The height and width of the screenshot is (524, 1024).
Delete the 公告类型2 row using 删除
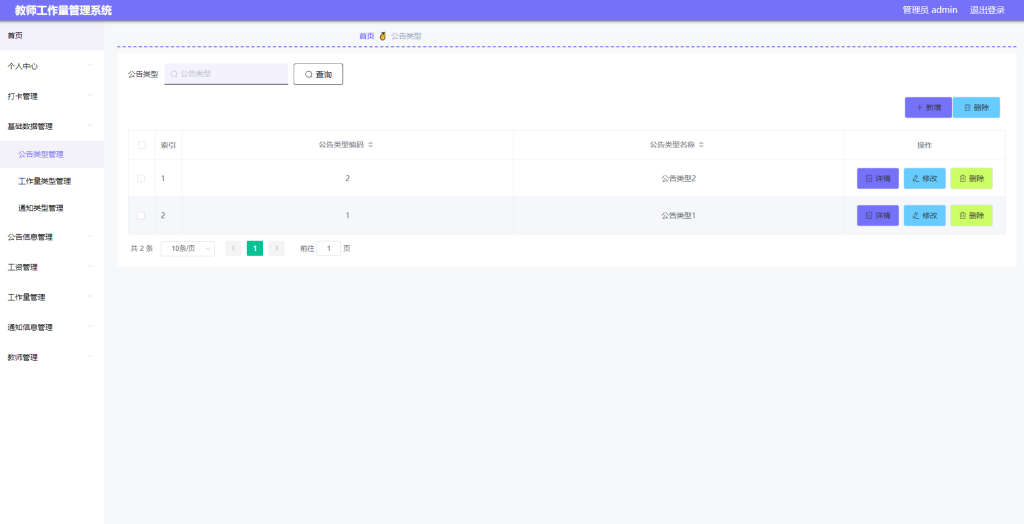tap(971, 178)
